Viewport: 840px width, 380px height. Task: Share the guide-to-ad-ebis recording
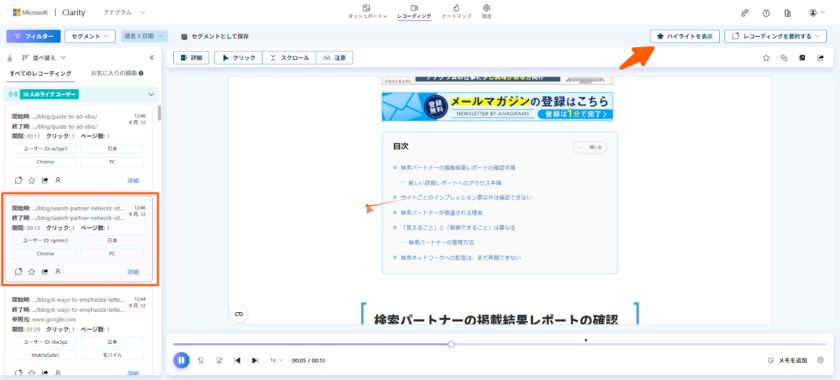pyautogui.click(x=44, y=180)
